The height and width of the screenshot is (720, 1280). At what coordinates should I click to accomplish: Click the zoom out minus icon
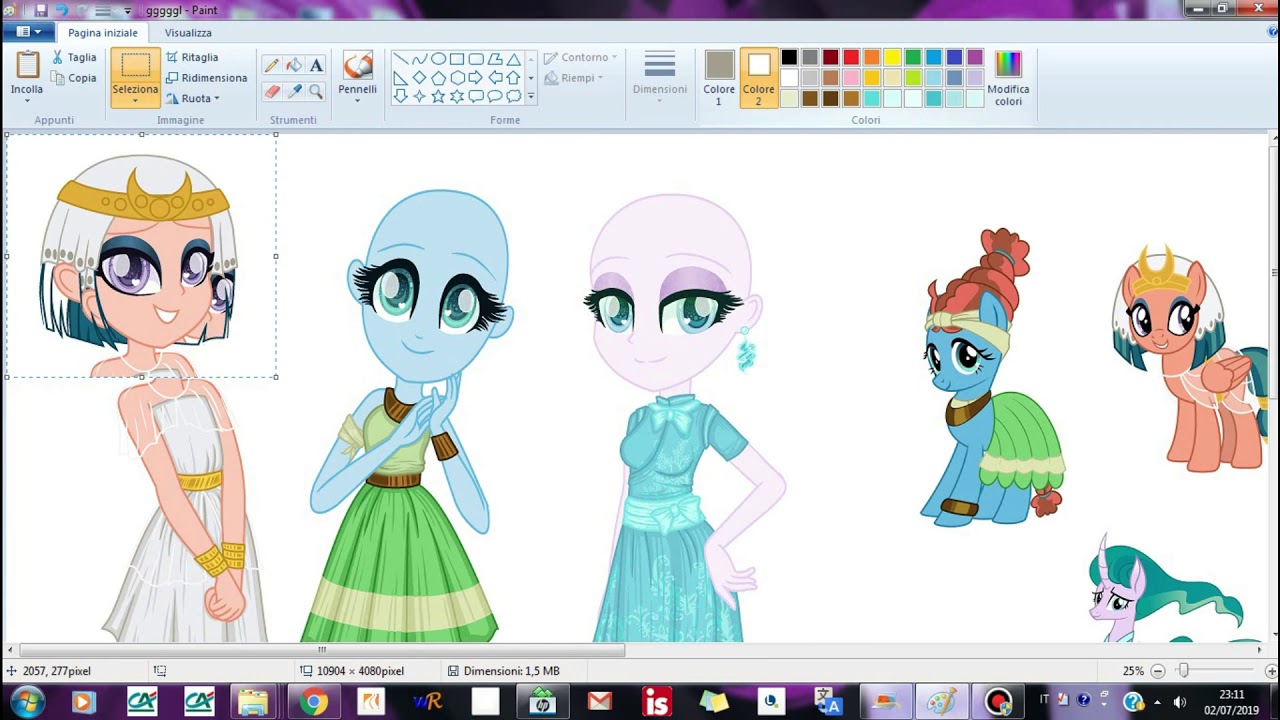(1158, 671)
